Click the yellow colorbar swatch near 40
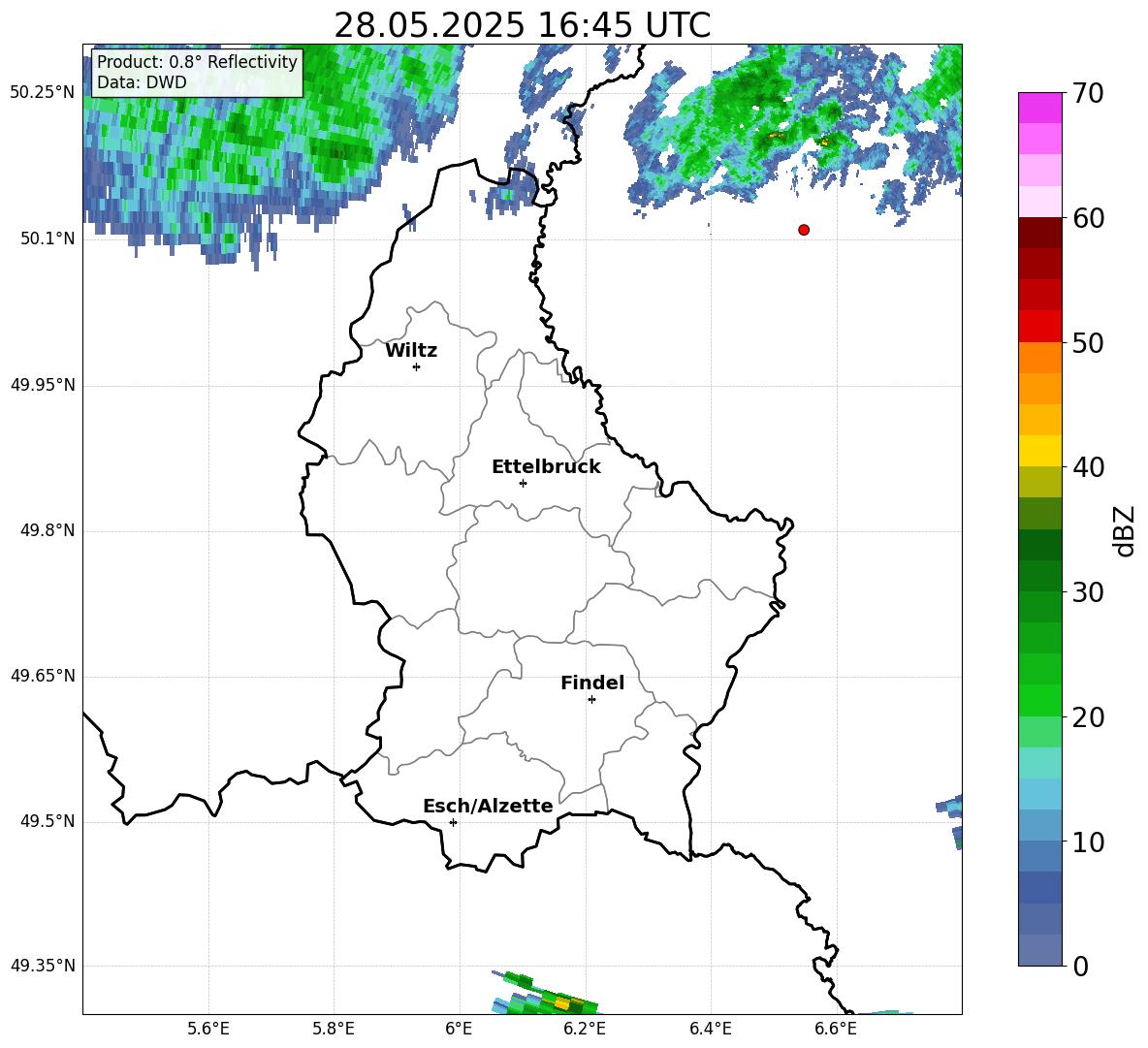1148x1048 pixels. [x=1039, y=451]
